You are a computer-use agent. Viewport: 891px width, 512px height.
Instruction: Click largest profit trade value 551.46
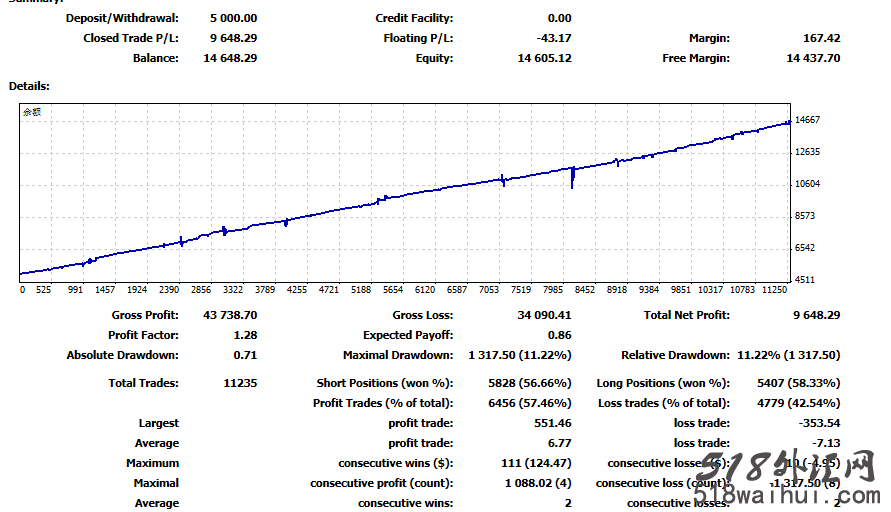tap(553, 423)
